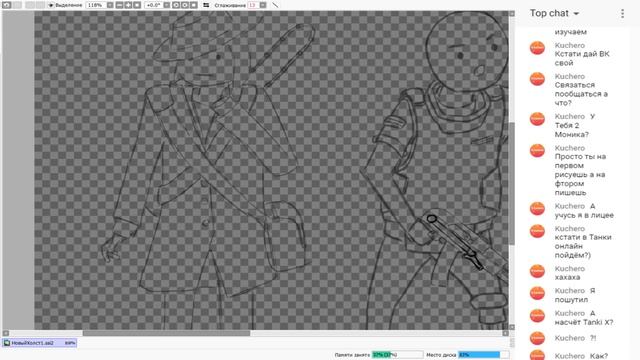Image resolution: width=640 pixels, height=360 pixels.
Task: Click the "Место диска" status label
Action: [x=441, y=355]
